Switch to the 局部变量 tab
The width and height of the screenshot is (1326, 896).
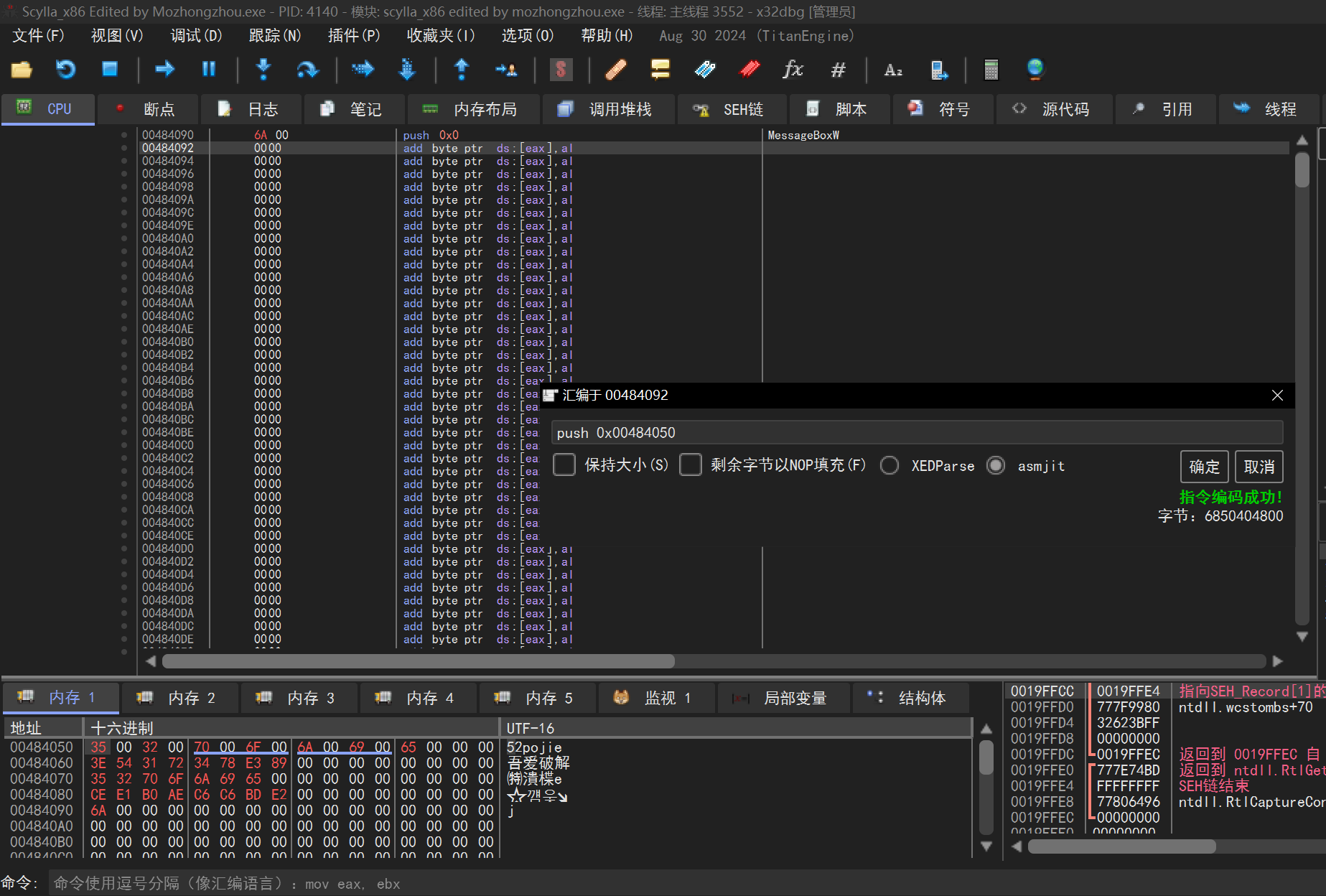[x=783, y=698]
